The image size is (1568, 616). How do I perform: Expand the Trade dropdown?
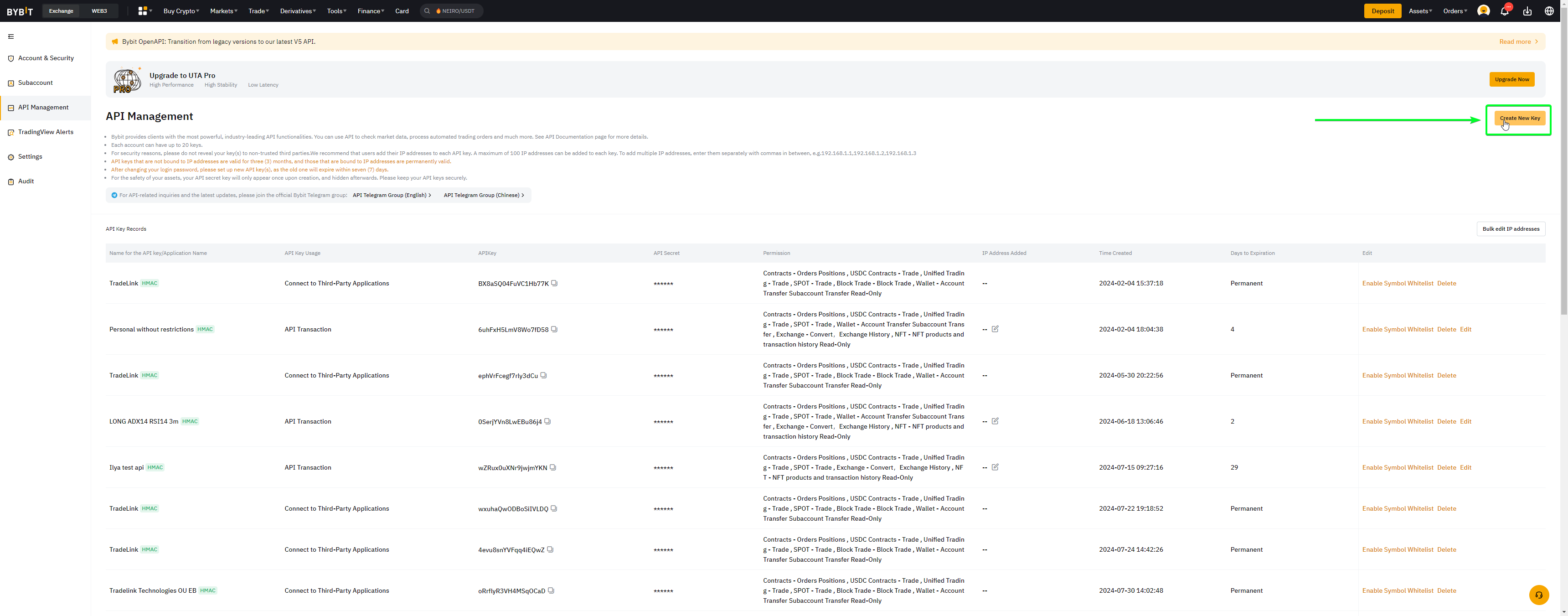click(x=259, y=11)
